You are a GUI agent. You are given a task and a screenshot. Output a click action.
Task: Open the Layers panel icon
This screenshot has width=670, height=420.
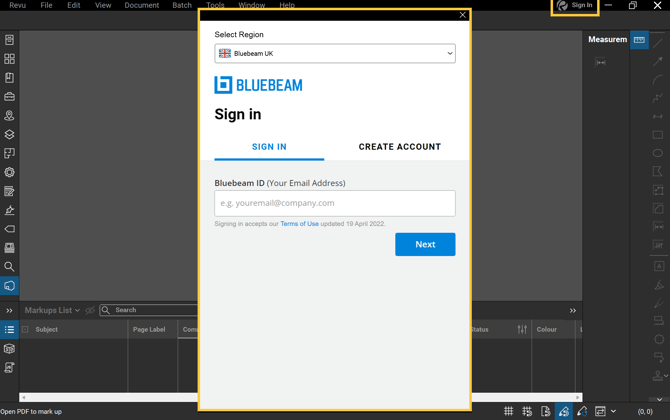tap(9, 134)
